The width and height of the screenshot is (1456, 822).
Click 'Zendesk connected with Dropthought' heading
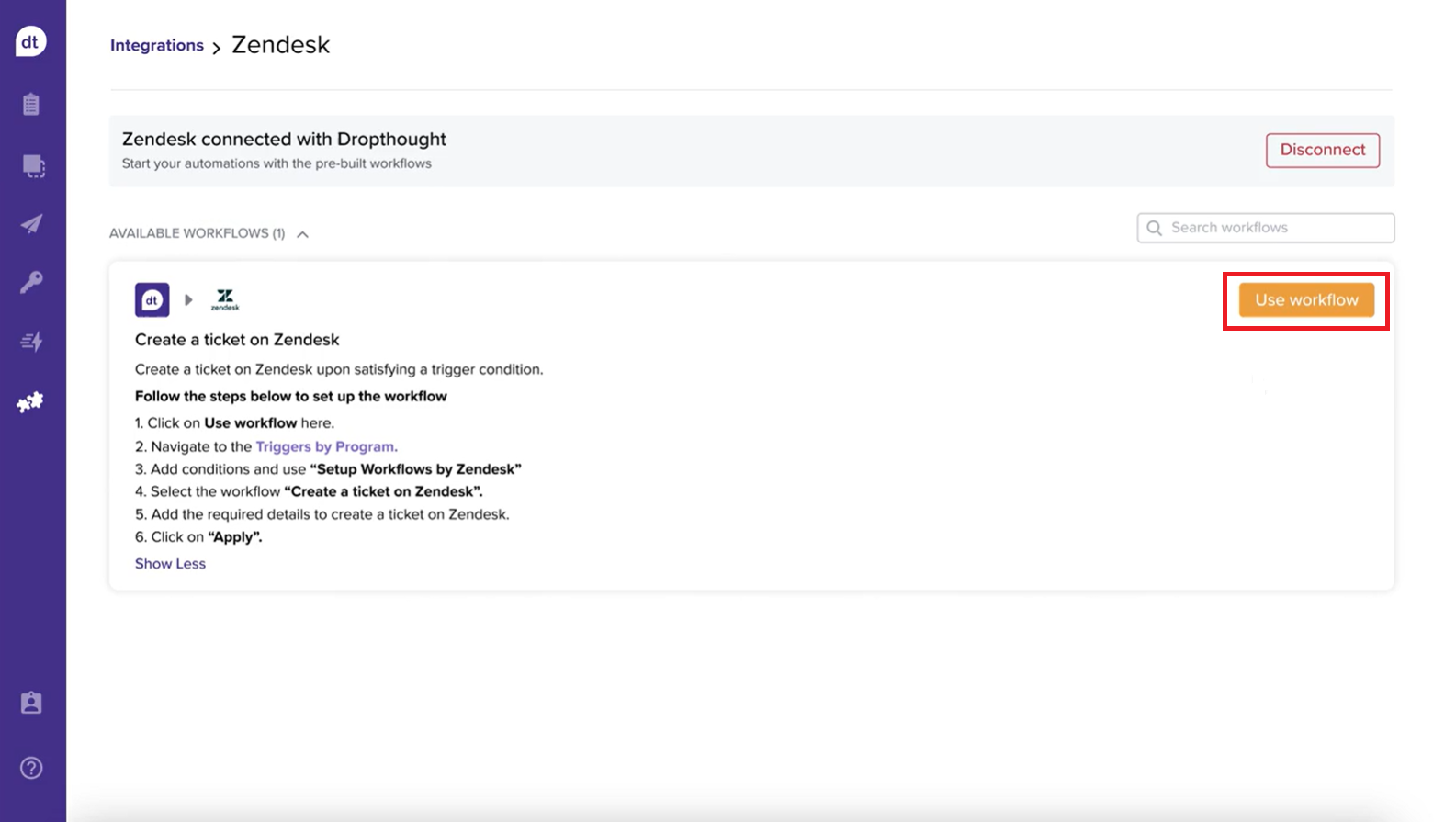284,139
